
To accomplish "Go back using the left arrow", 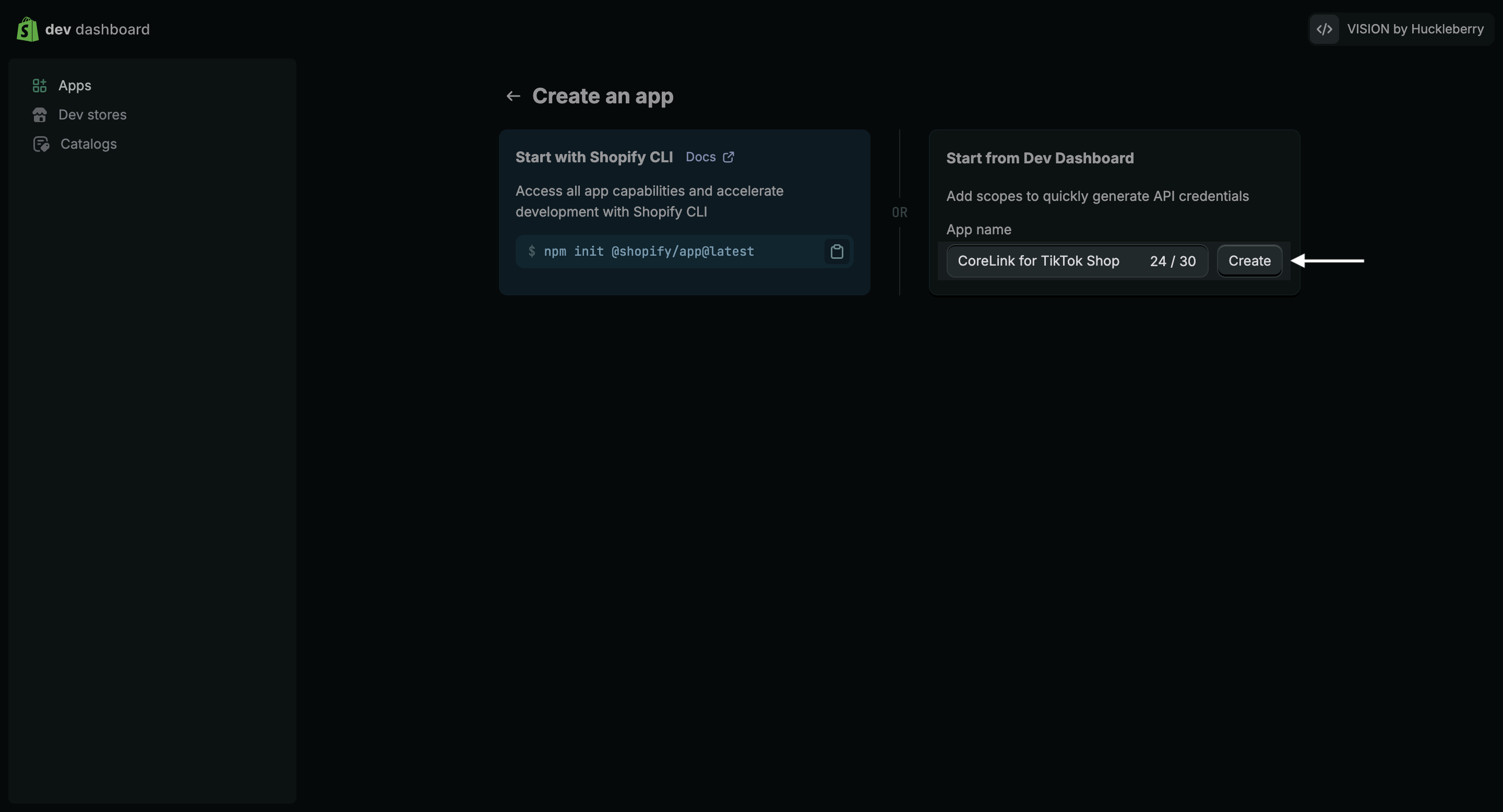I will (x=513, y=96).
